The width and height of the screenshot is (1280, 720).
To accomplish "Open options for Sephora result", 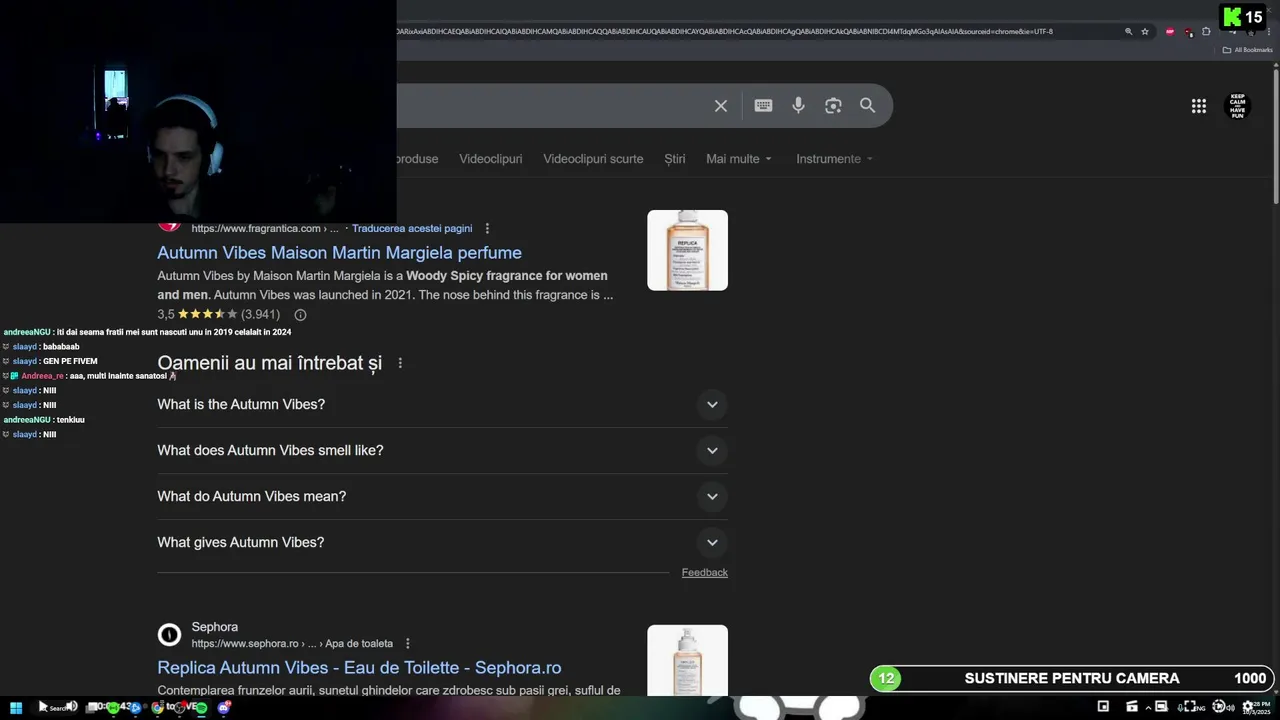I will pos(407,643).
